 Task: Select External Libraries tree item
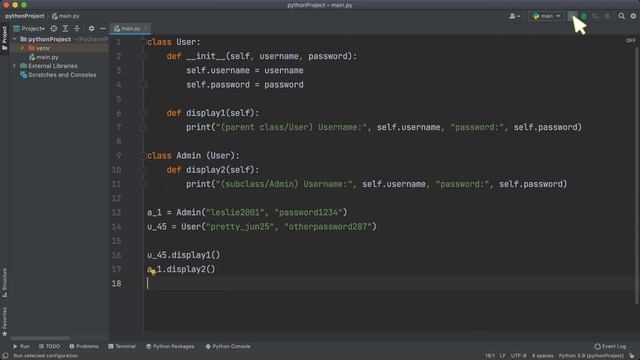[49, 66]
